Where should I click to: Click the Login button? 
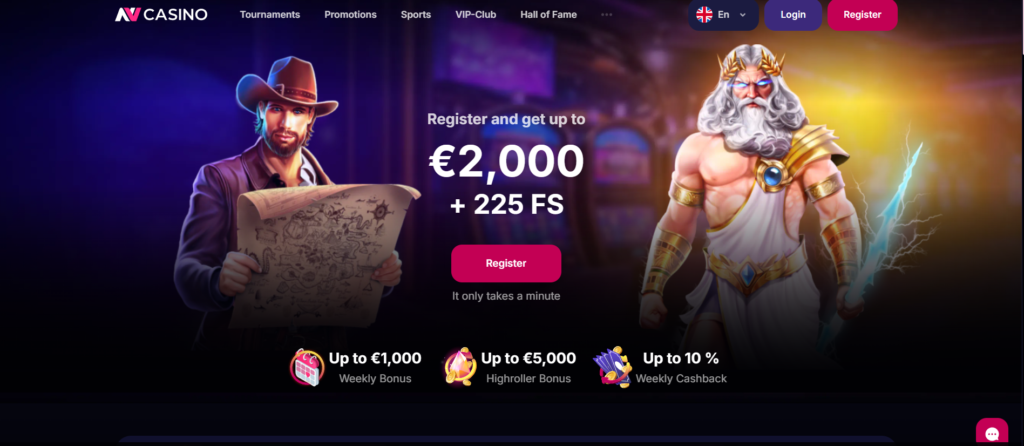tap(793, 14)
